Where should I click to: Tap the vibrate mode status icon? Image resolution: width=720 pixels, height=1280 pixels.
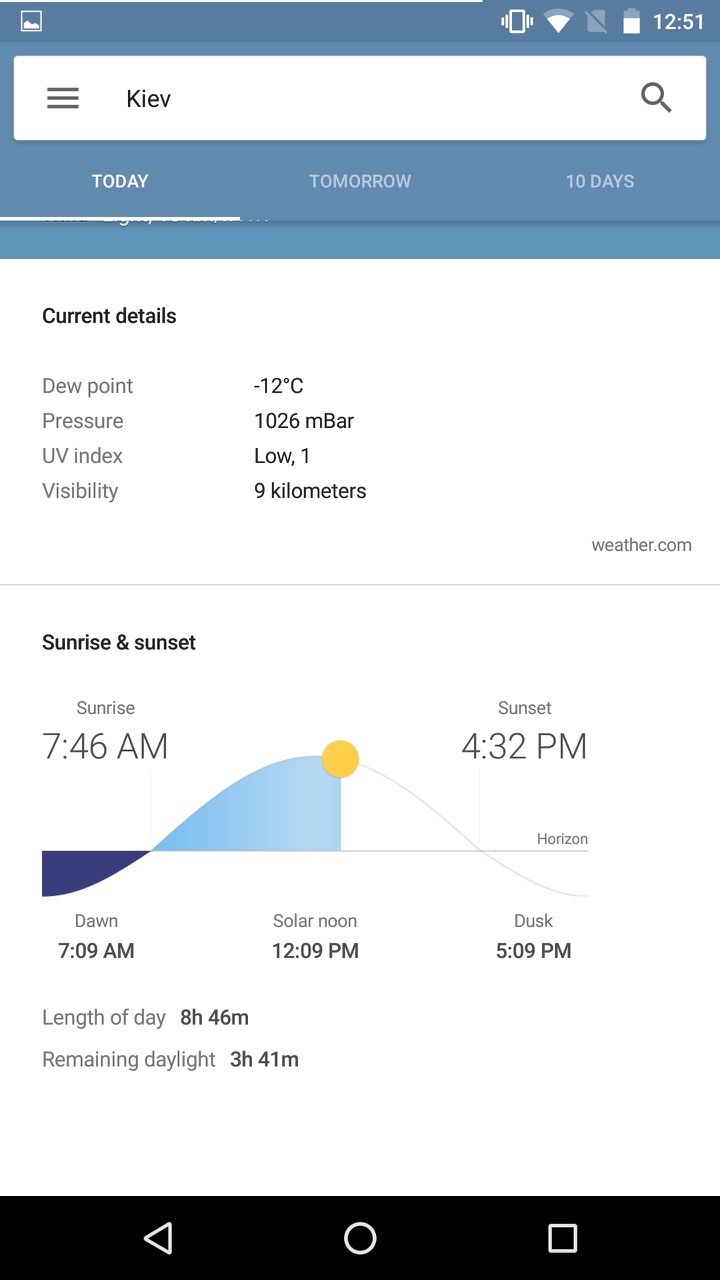tap(517, 21)
